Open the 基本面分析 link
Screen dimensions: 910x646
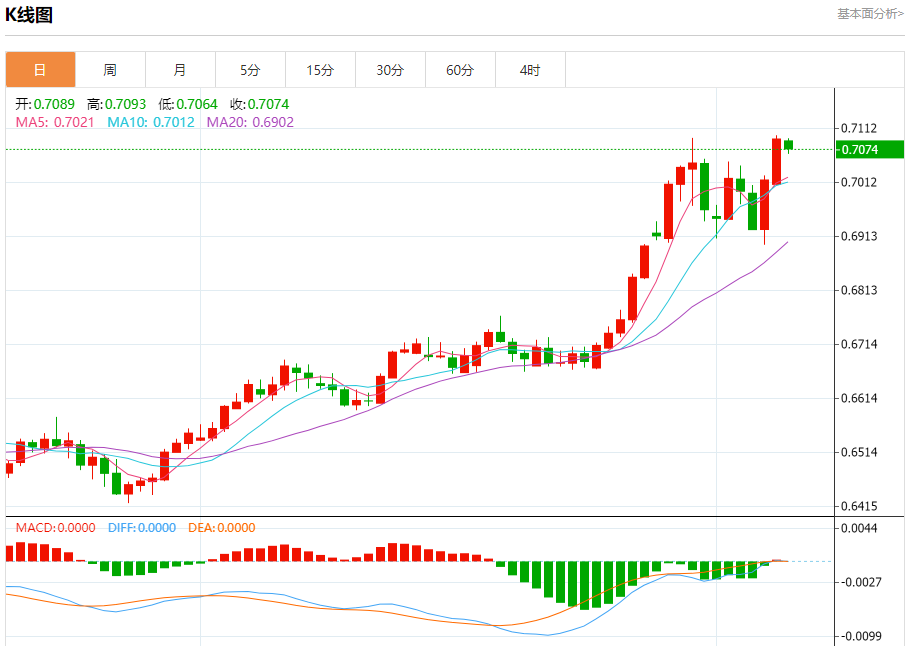[870, 14]
